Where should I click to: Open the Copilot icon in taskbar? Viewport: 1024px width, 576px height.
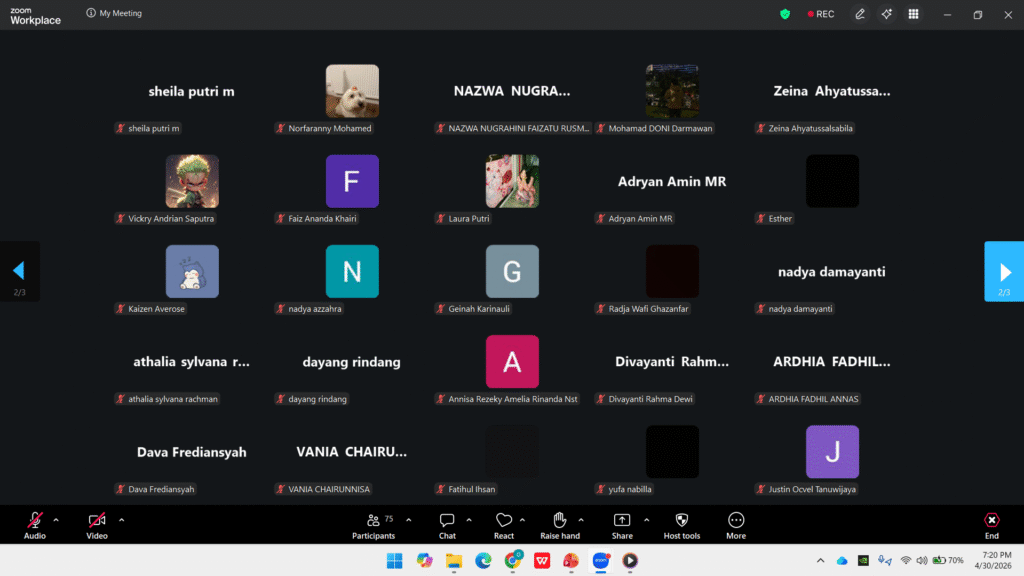click(x=424, y=560)
